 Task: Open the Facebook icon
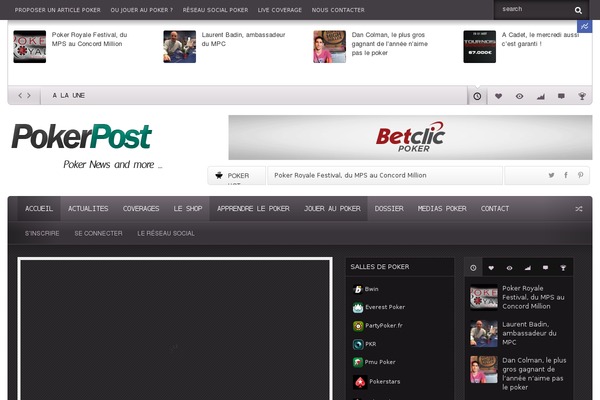pyautogui.click(x=566, y=175)
